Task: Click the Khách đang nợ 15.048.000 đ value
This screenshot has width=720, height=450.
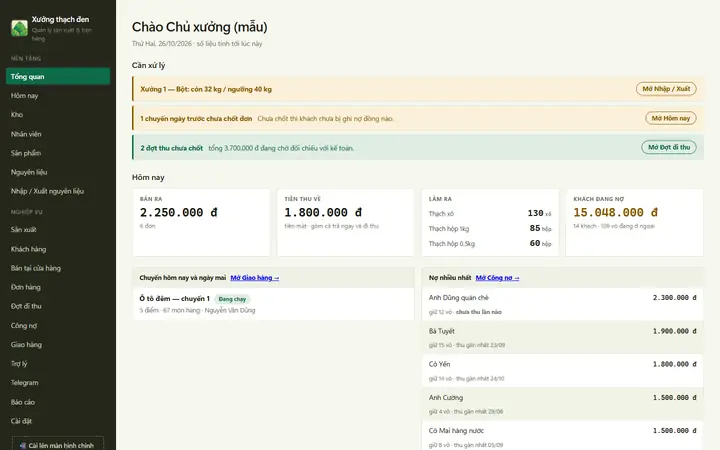Action: tap(615, 213)
